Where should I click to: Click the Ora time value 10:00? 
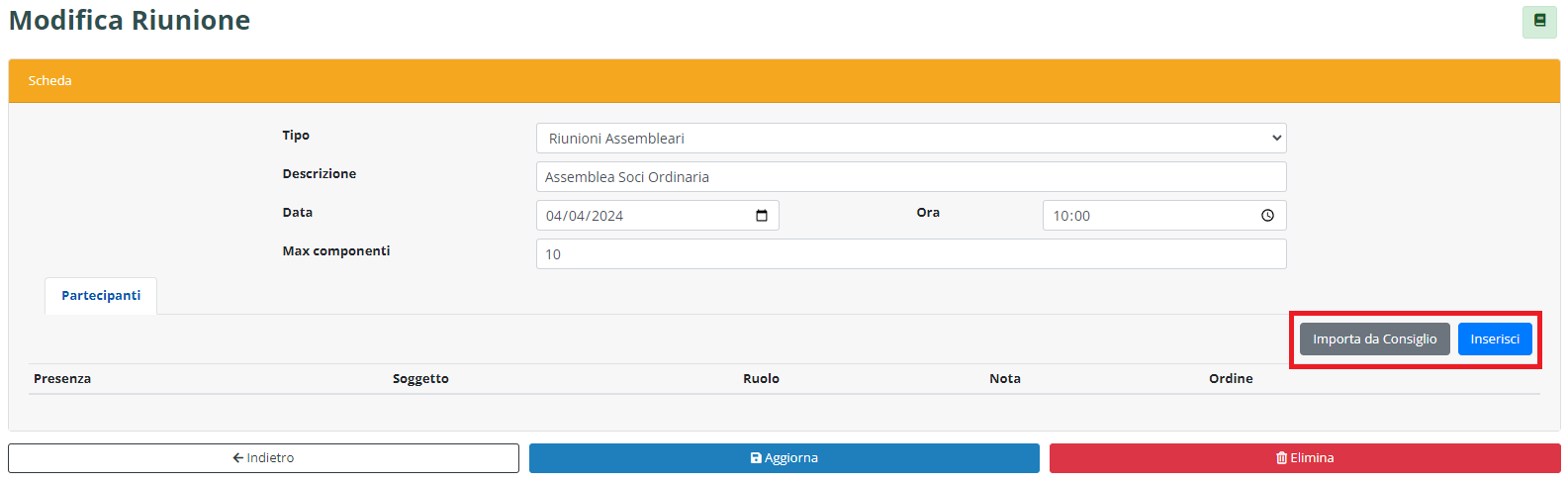1071,216
